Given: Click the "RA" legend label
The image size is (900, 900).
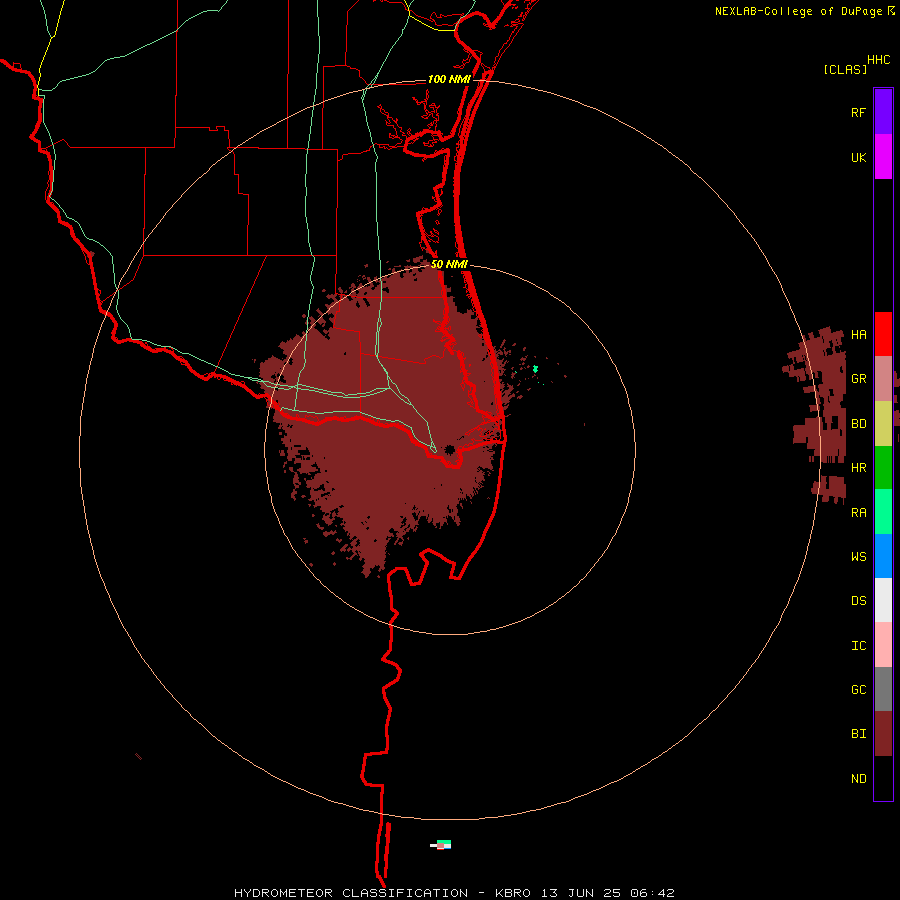Looking at the screenshot, I should click(858, 513).
